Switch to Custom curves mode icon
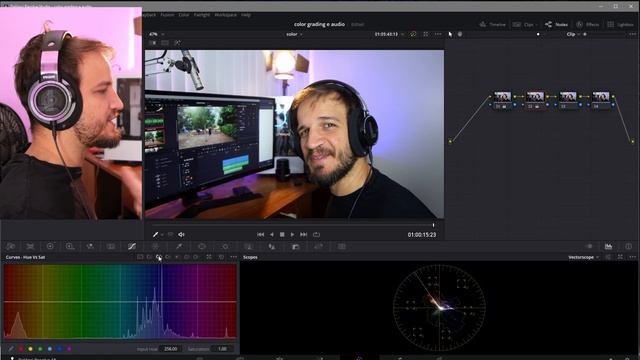Screen dimensions: 640x360 (140, 257)
